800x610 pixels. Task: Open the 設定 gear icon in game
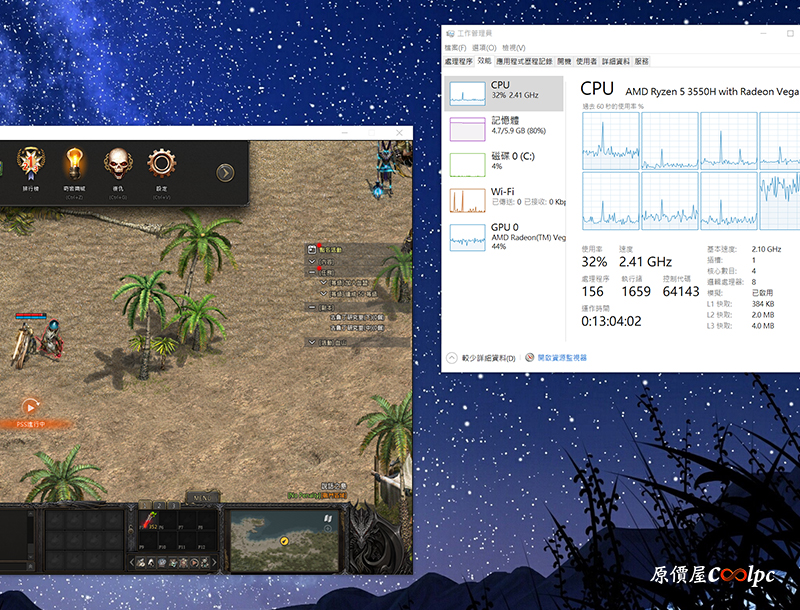click(162, 163)
